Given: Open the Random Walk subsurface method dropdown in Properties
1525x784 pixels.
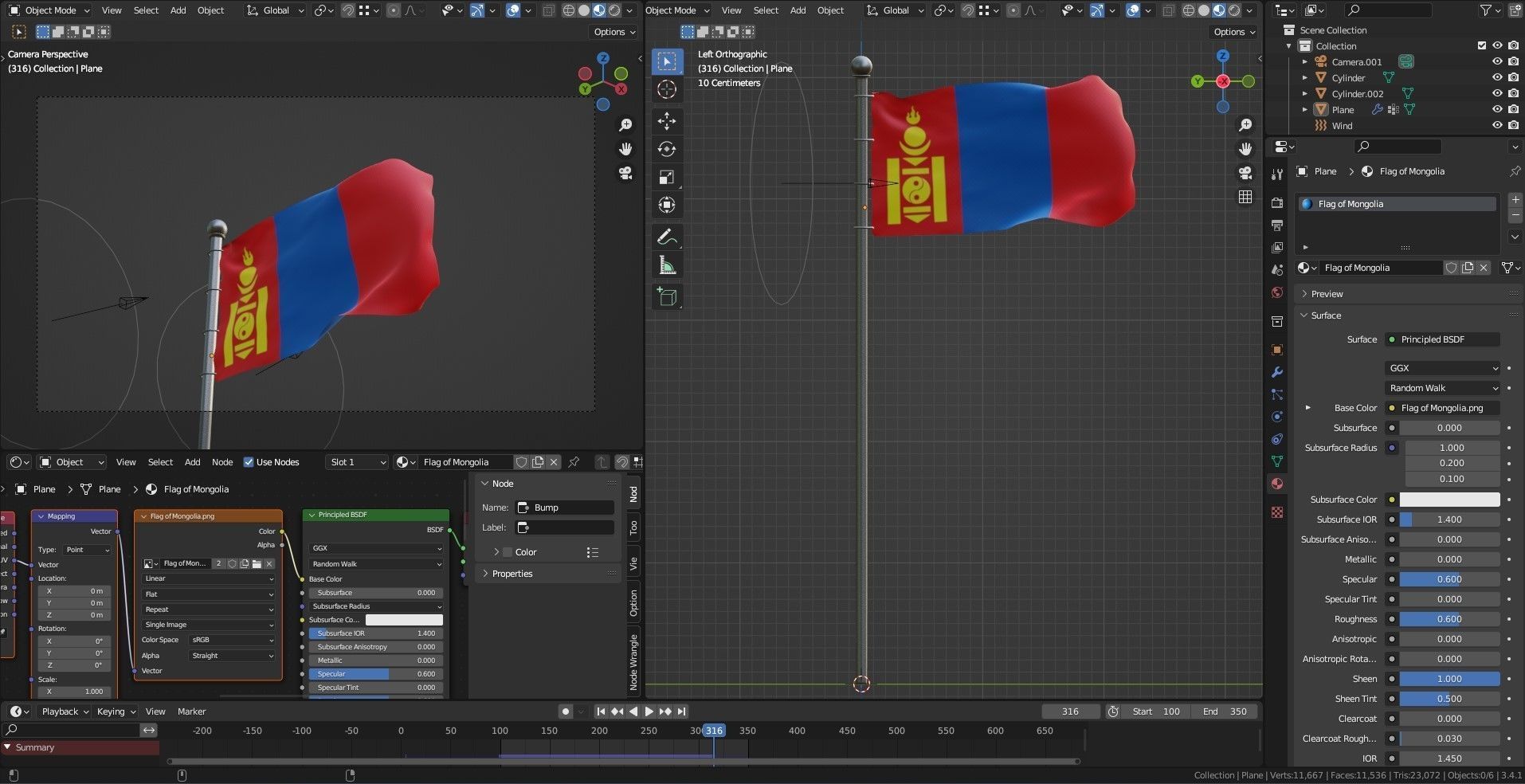Looking at the screenshot, I should pyautogui.click(x=1443, y=388).
